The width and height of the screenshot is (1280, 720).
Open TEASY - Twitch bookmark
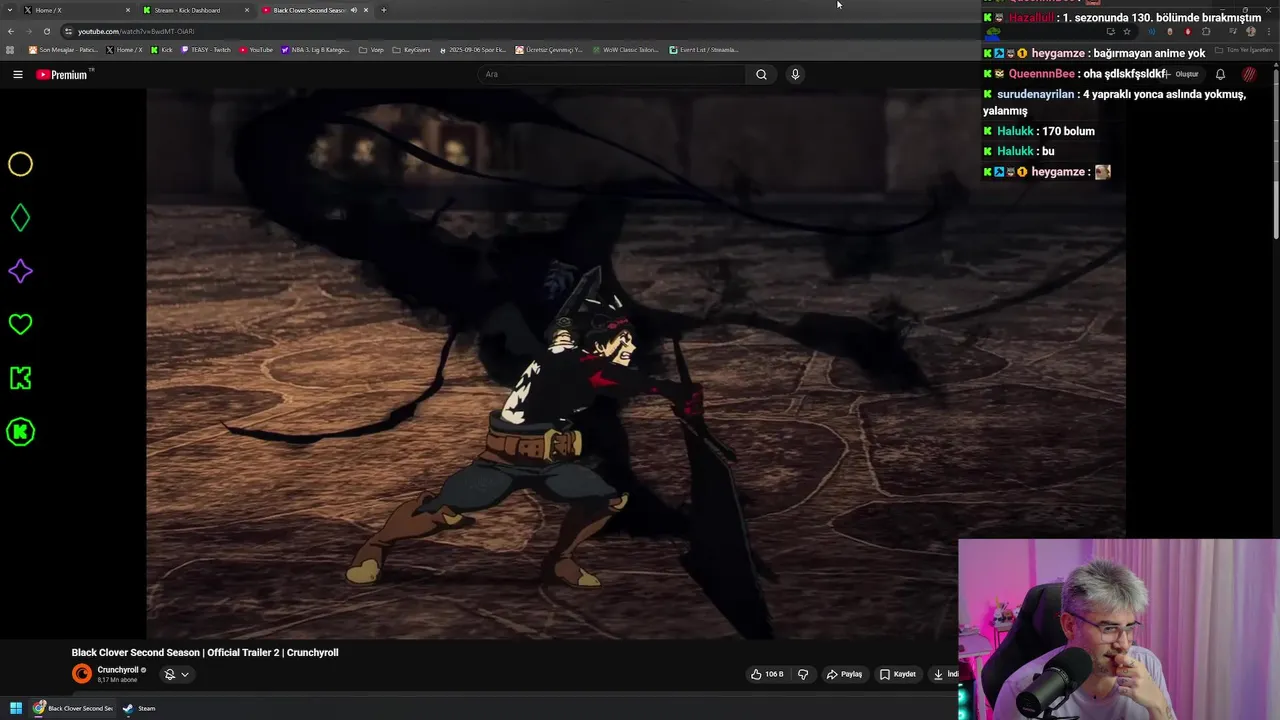205,50
